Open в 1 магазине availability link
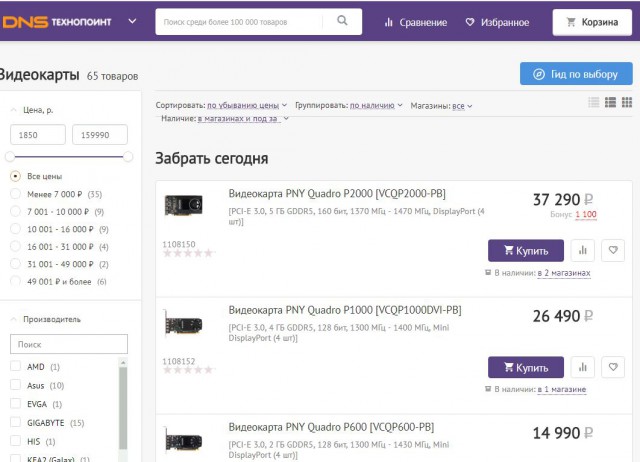The height and width of the screenshot is (462, 640). [x=562, y=389]
